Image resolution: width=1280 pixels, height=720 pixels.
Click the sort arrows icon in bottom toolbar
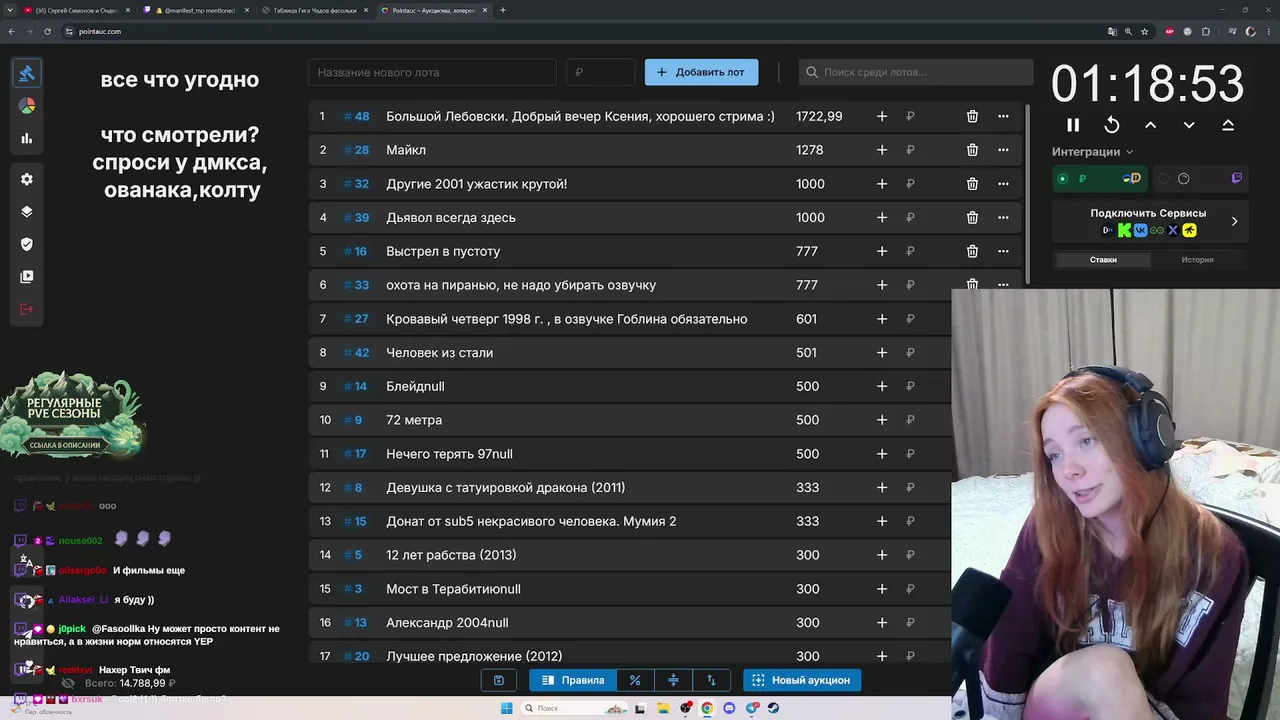[x=711, y=680]
